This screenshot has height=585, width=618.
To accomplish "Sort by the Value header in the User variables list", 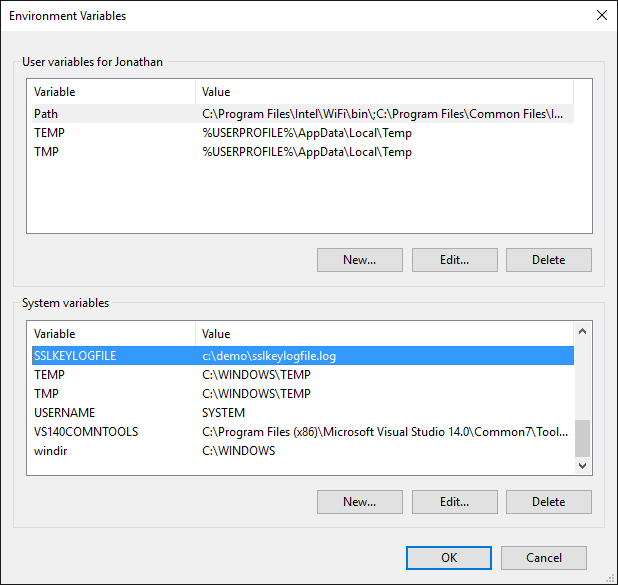I will (384, 92).
